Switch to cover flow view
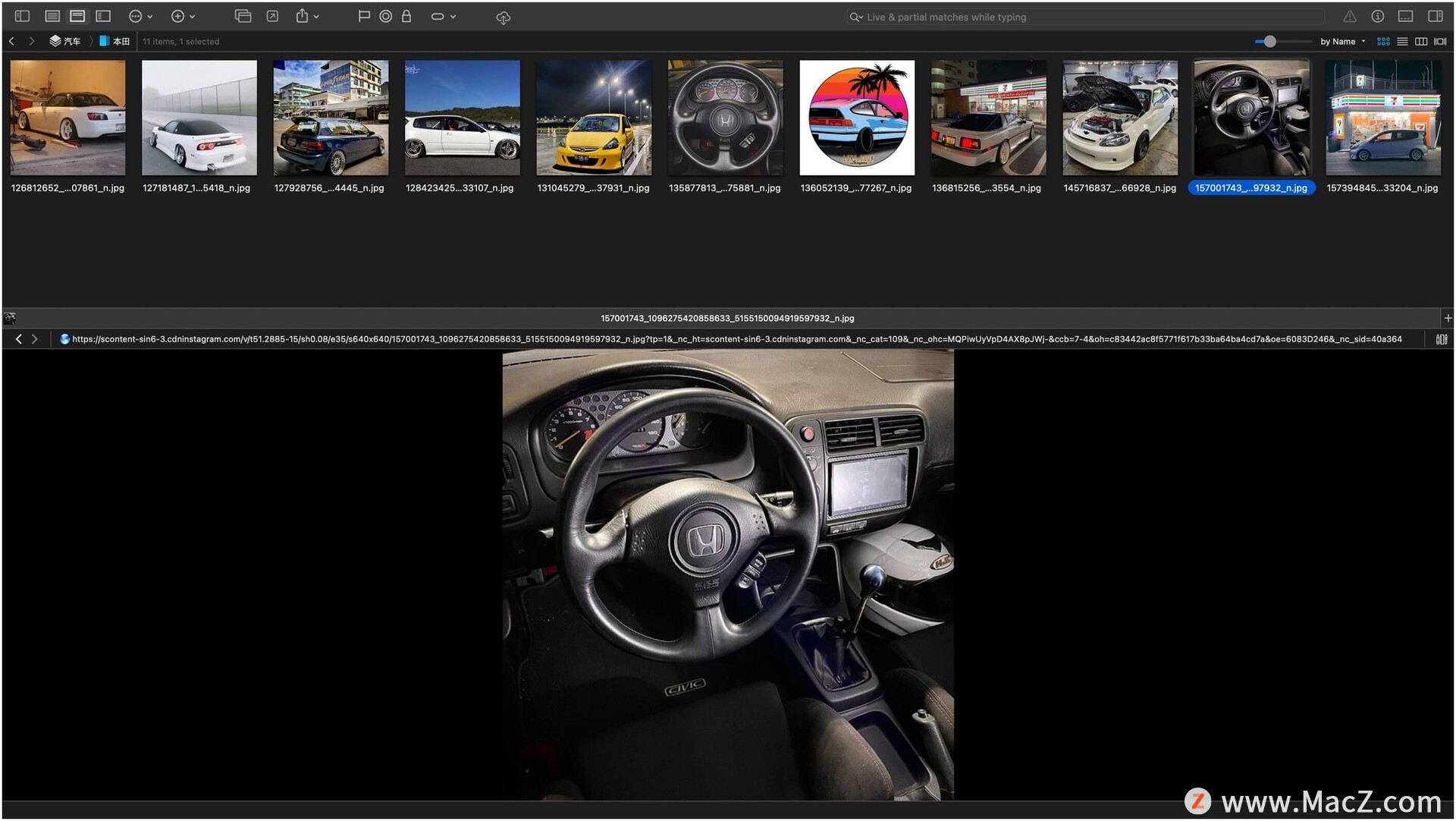The width and height of the screenshot is (1456, 821). tap(1440, 41)
